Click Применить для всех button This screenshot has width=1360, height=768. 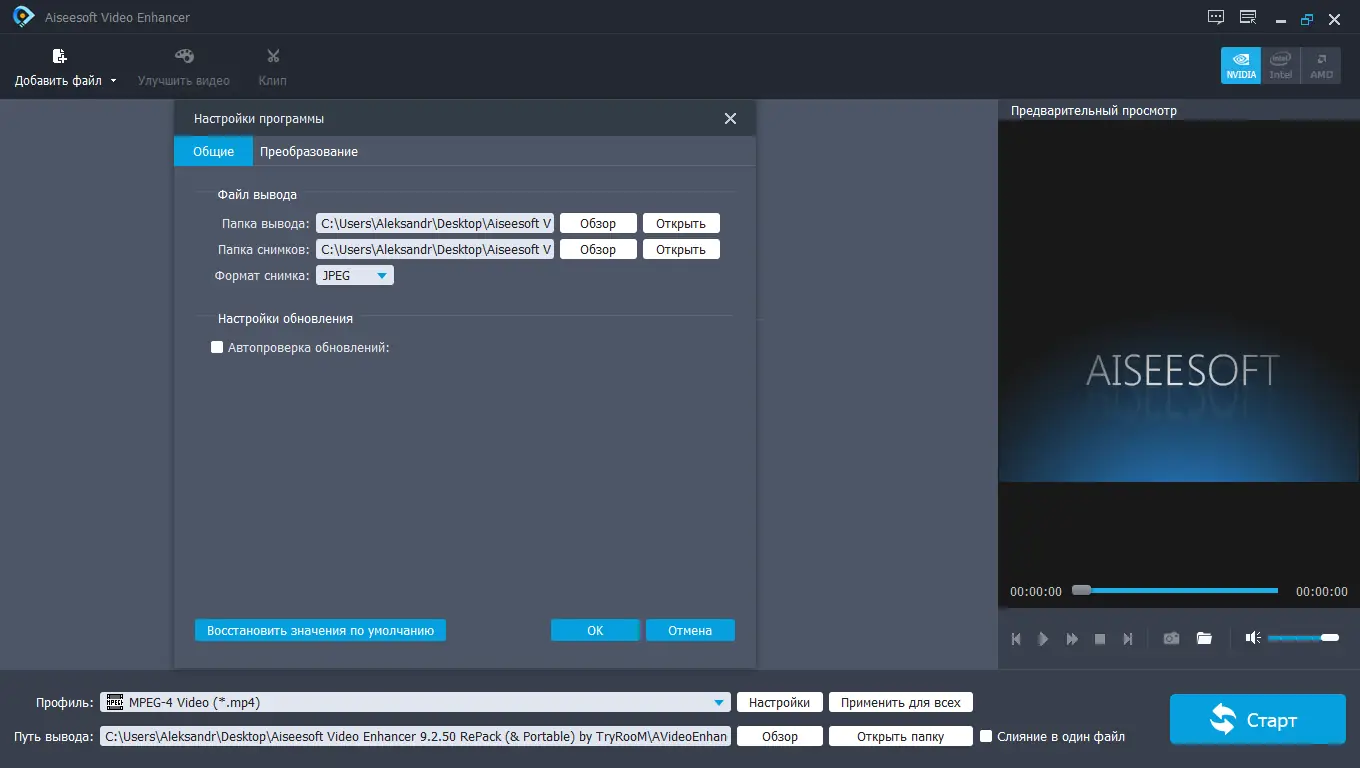coord(901,702)
